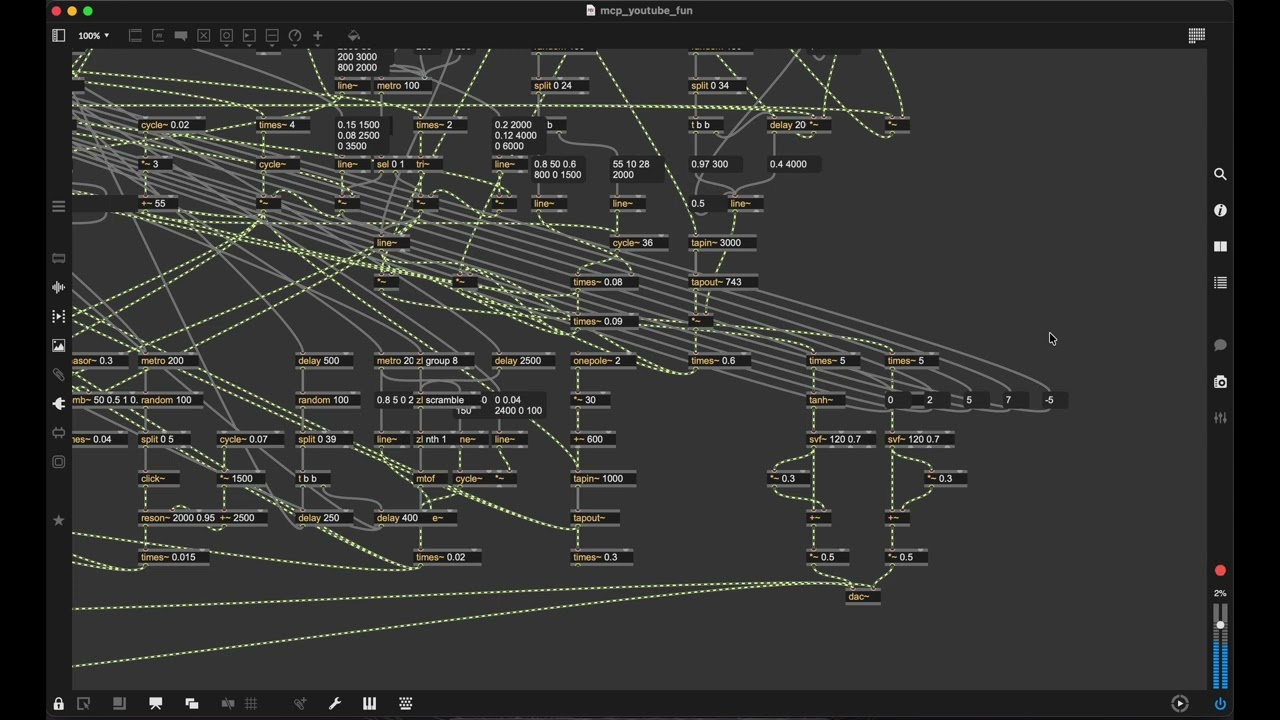Click the circular play icon at bottom right
Screen dimensions: 1280x720
(x=1180, y=704)
